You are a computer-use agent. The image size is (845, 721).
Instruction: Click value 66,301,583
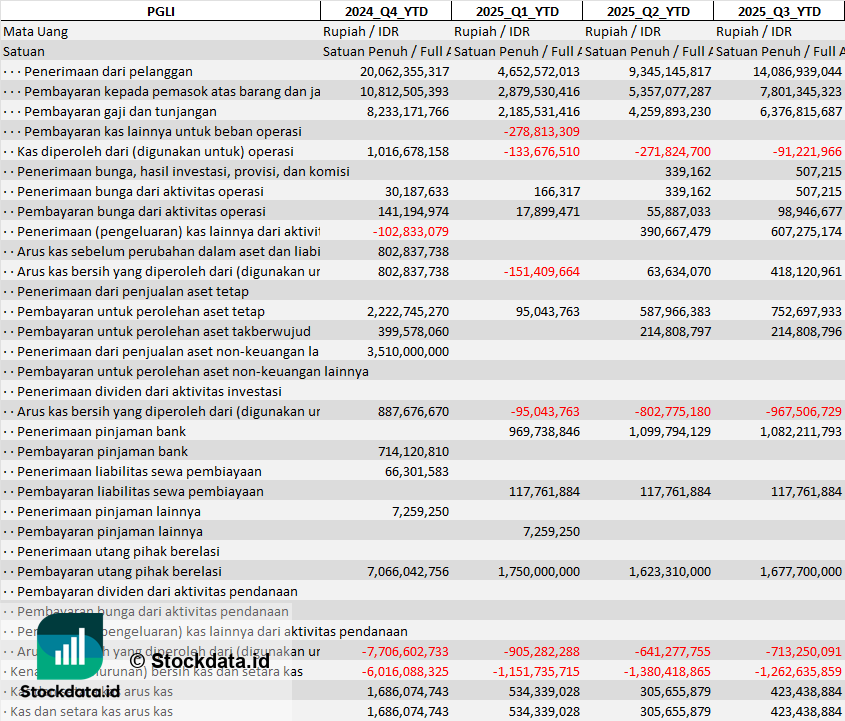point(417,472)
